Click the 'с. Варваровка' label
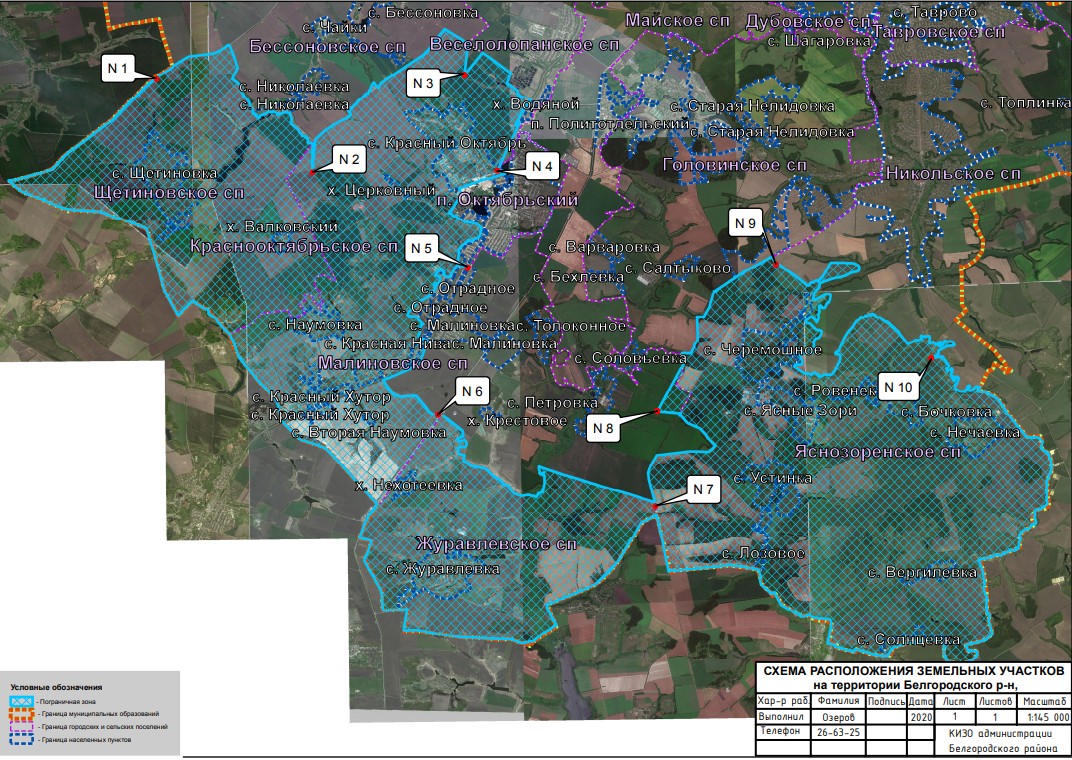This screenshot has height=760, width=1072. 604,247
